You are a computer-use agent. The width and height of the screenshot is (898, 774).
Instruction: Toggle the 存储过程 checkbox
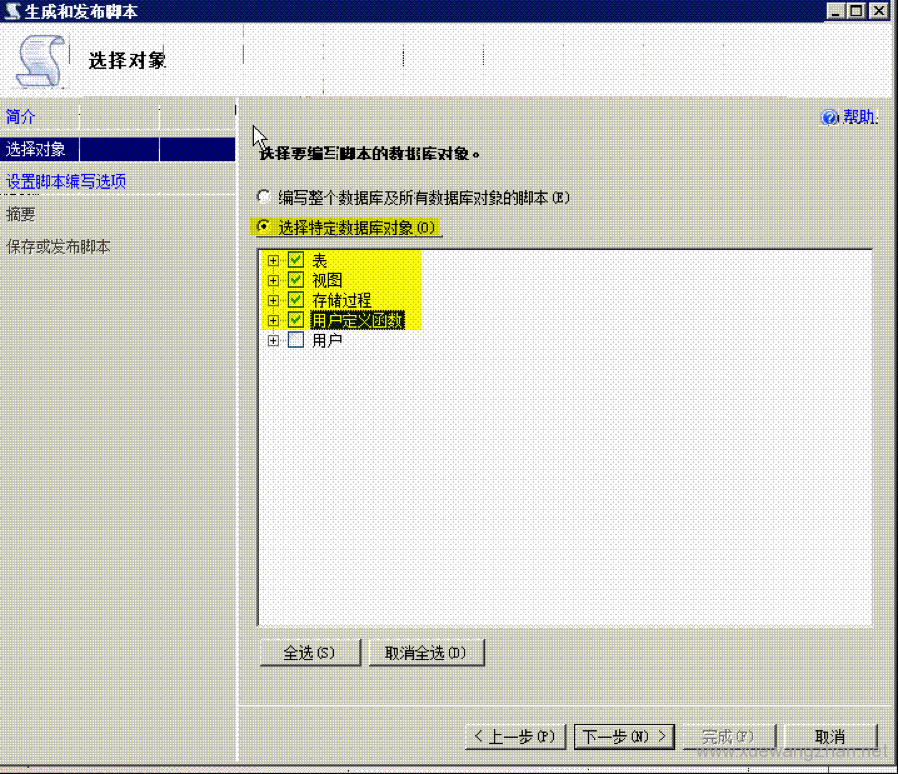pyautogui.click(x=295, y=300)
